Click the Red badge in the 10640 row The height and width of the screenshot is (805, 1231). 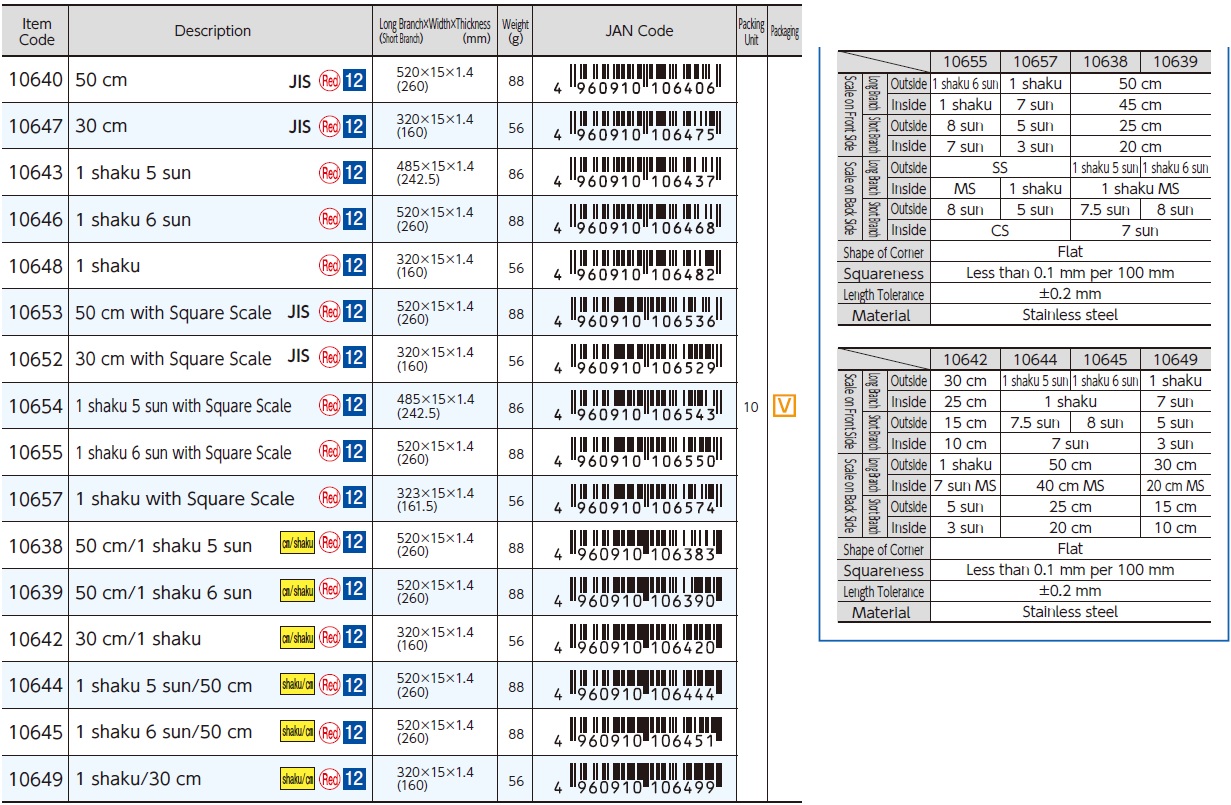tap(329, 80)
